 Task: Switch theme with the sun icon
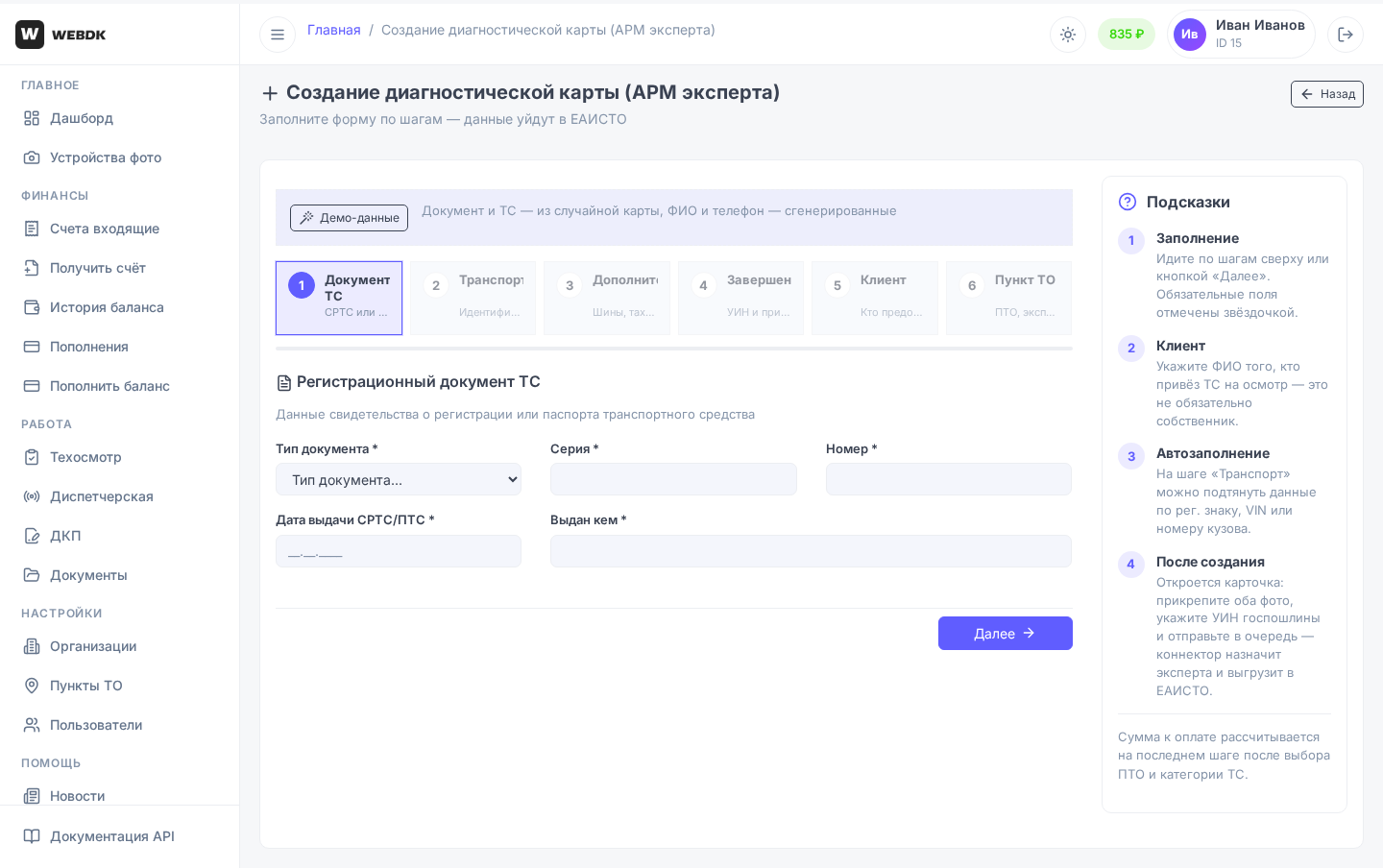(x=1068, y=35)
